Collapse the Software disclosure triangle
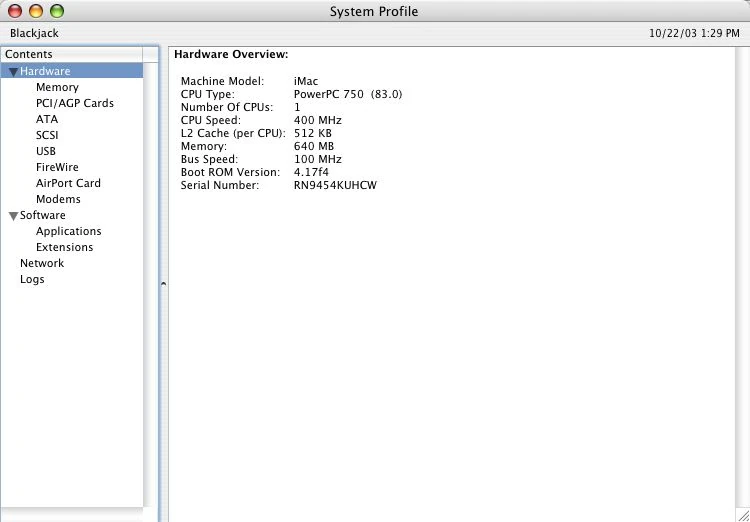The width and height of the screenshot is (750, 522). pos(13,216)
